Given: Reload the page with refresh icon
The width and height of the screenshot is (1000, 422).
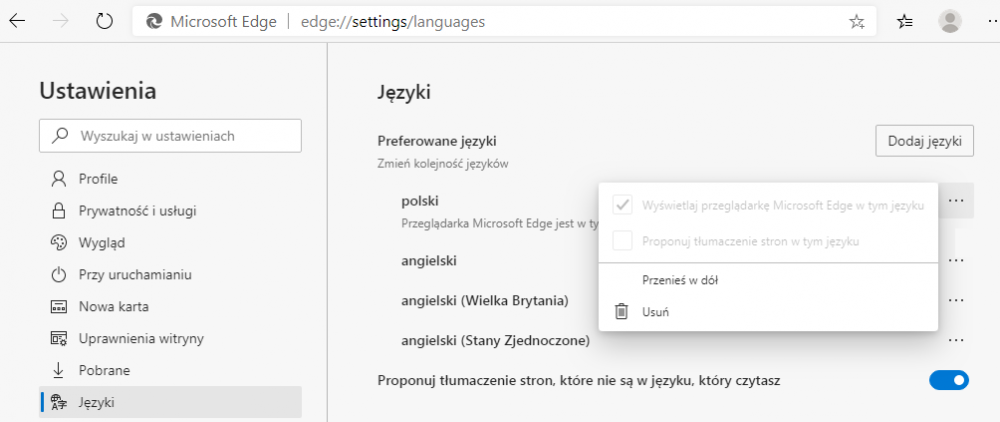Looking at the screenshot, I should coord(104,21).
